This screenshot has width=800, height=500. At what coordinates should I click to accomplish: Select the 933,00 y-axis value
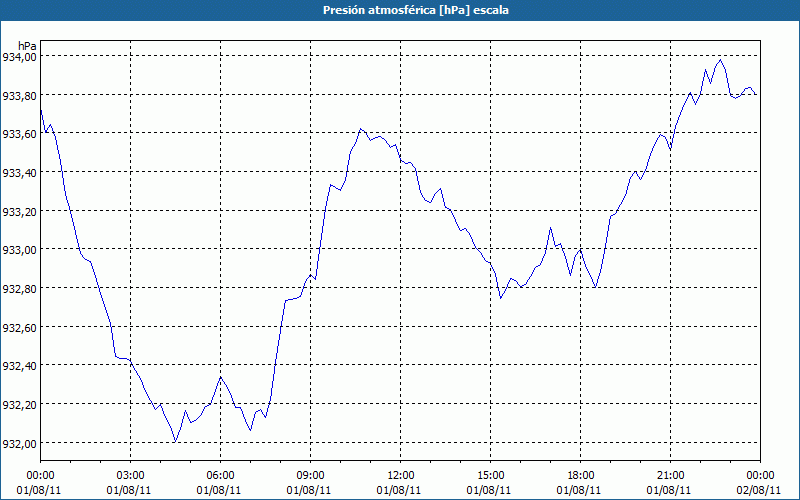[19, 250]
